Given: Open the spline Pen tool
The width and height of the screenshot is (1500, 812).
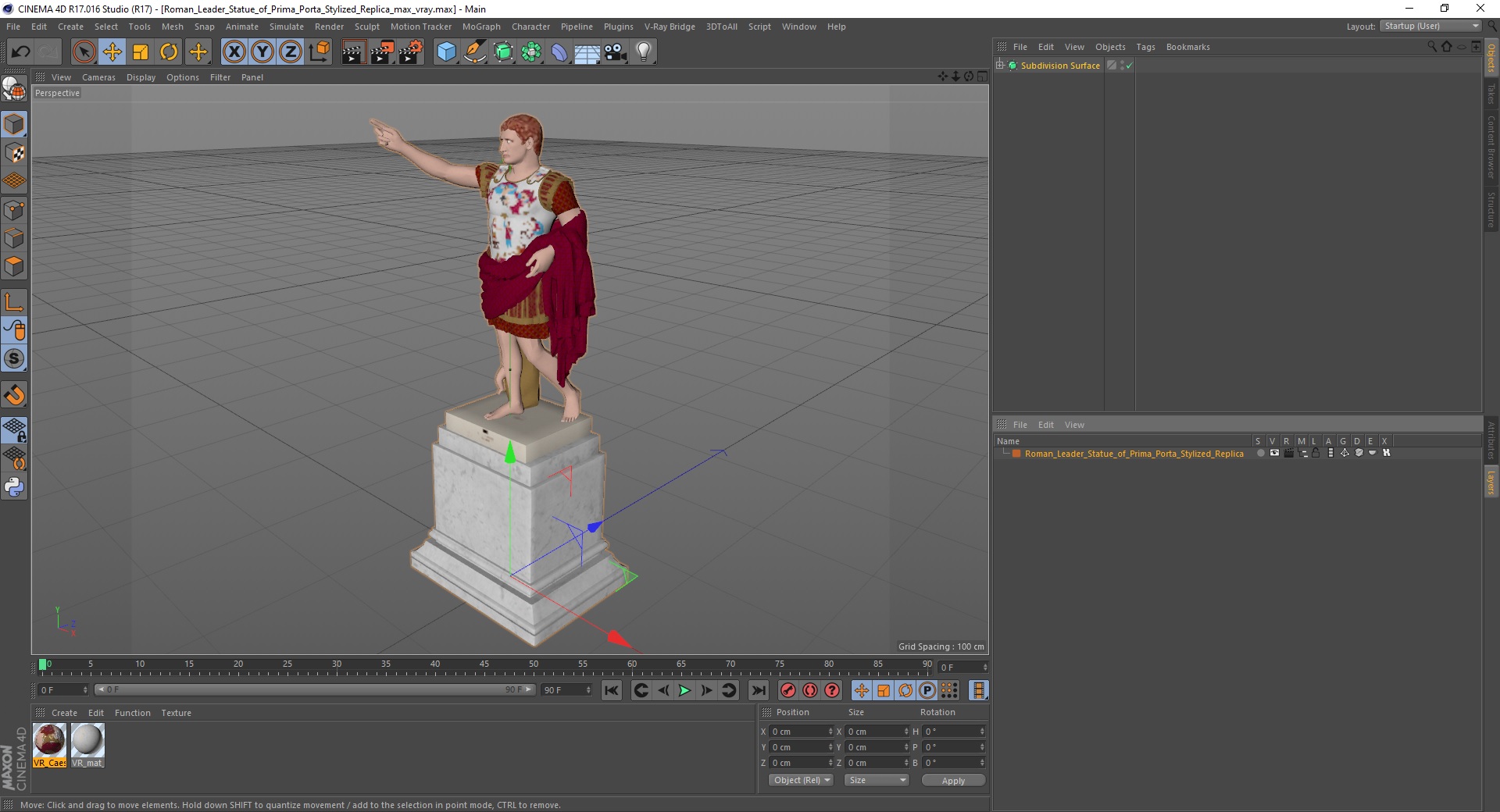Looking at the screenshot, I should pyautogui.click(x=475, y=52).
